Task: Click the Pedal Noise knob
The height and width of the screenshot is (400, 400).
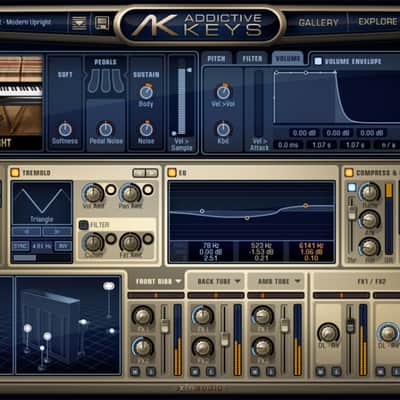Action: click(x=106, y=129)
